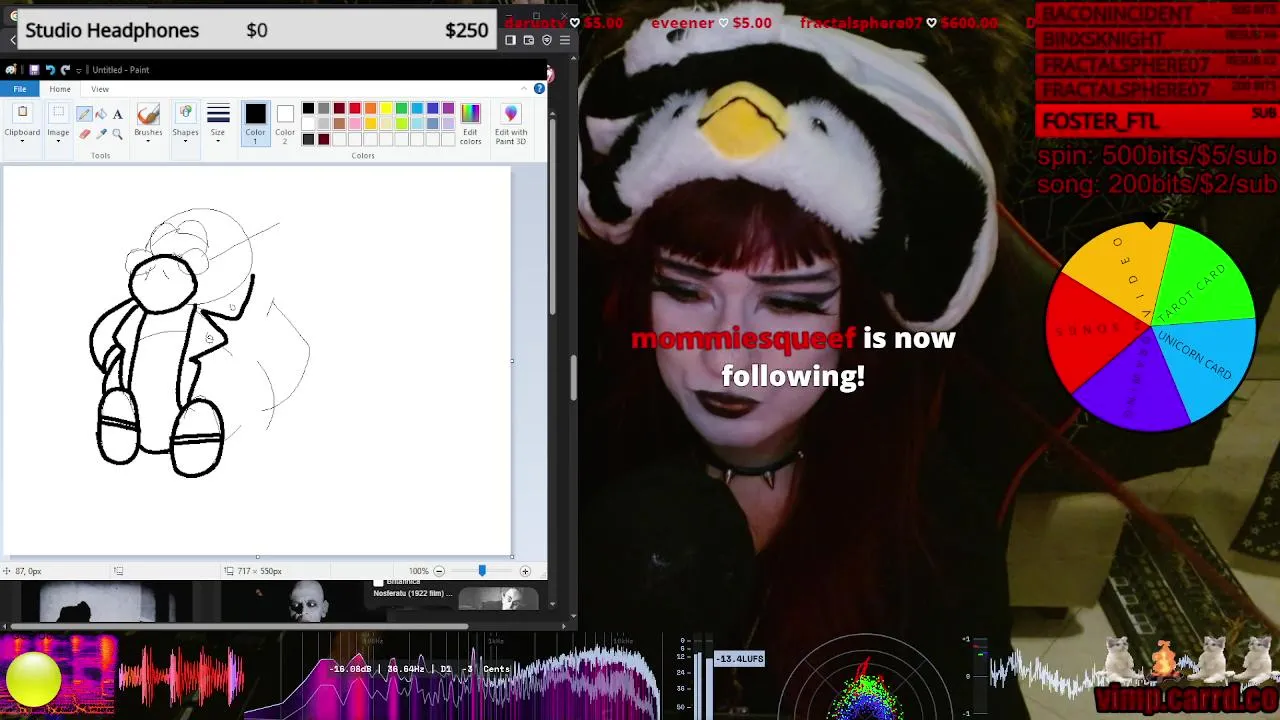
Task: Click the 100% zoom level text
Action: click(x=418, y=571)
